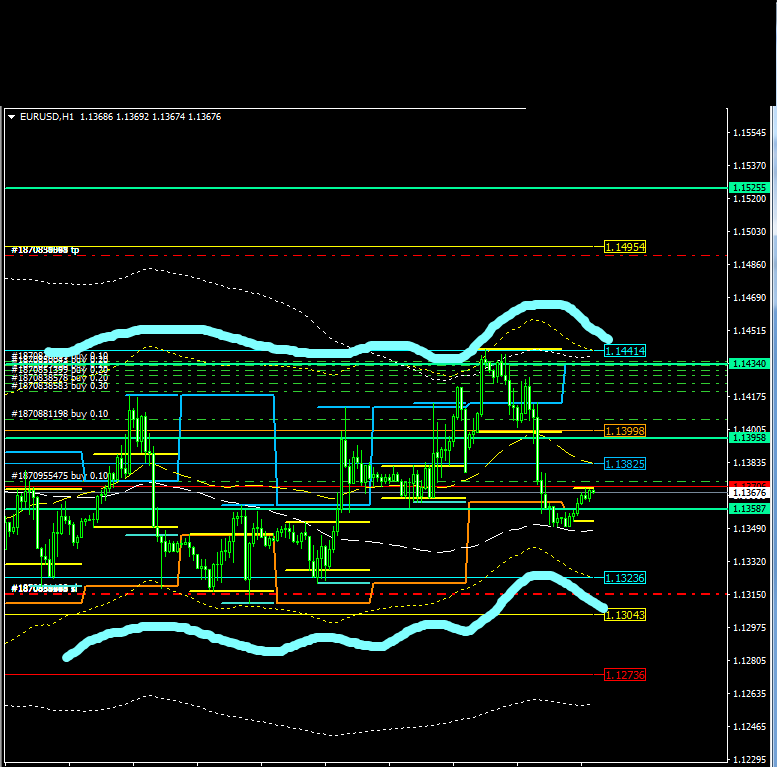Click the high price value 1.13692
The image size is (777, 767).
(132, 117)
